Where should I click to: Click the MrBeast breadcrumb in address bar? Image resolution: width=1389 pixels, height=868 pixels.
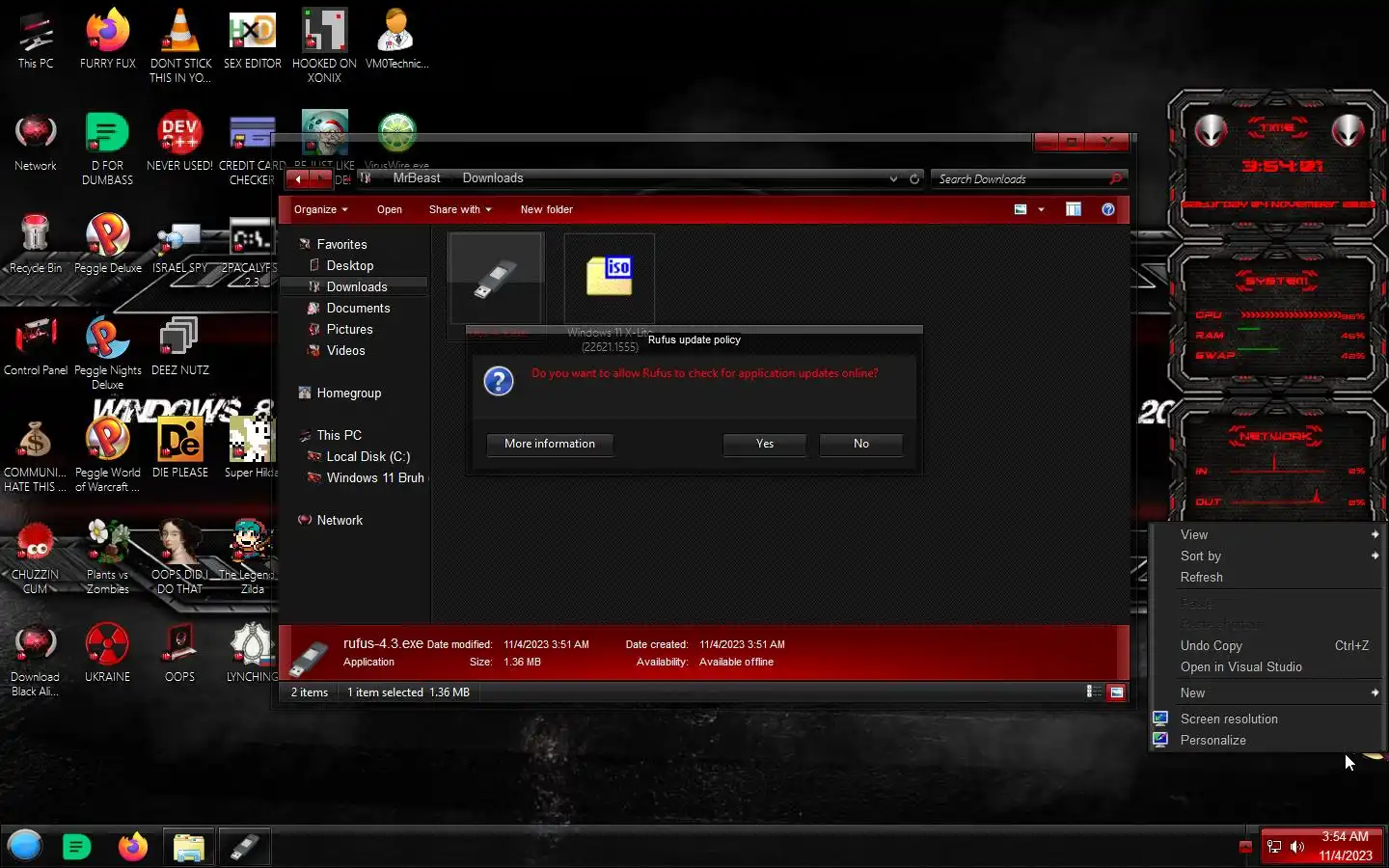[x=417, y=178]
